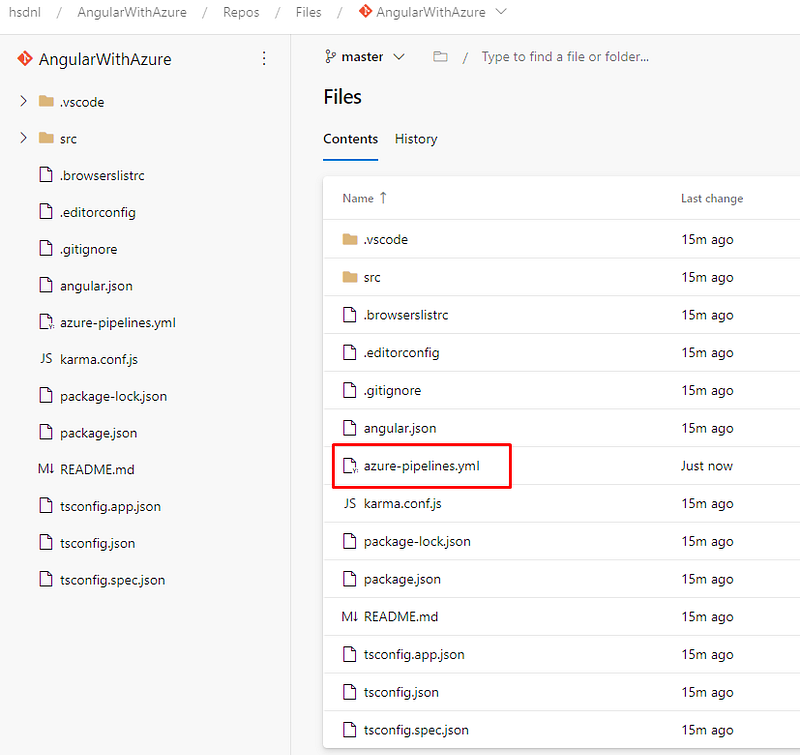This screenshot has height=755, width=800.
Task: Click the sort arrow next to Name
Action: [x=383, y=198]
